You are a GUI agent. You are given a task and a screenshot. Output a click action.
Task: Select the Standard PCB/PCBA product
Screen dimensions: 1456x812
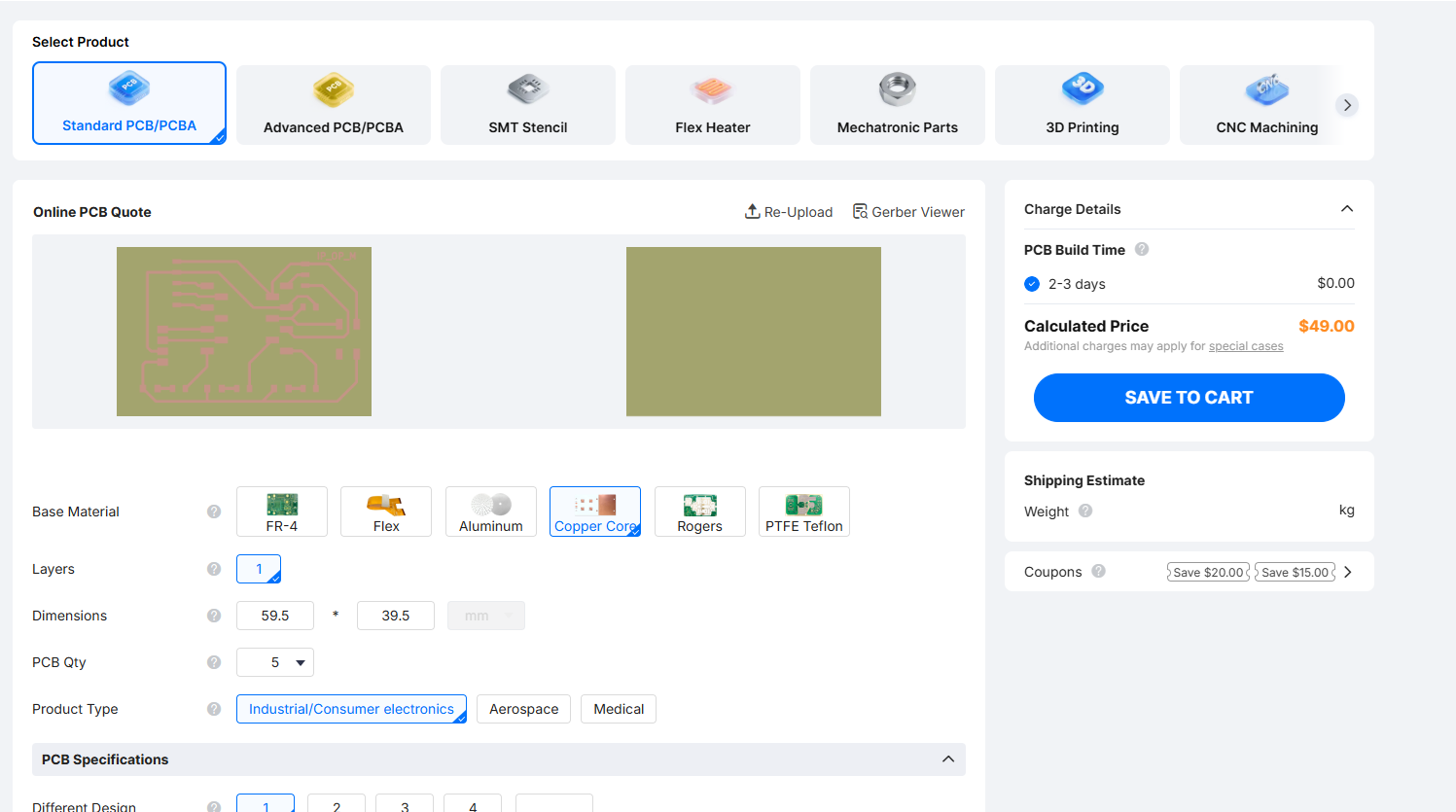(x=129, y=103)
